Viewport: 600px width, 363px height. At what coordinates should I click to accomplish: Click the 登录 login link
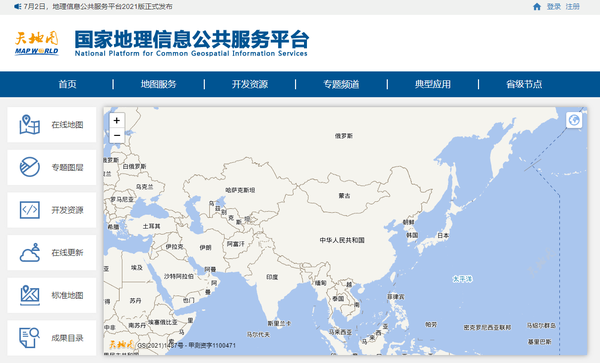click(x=554, y=7)
